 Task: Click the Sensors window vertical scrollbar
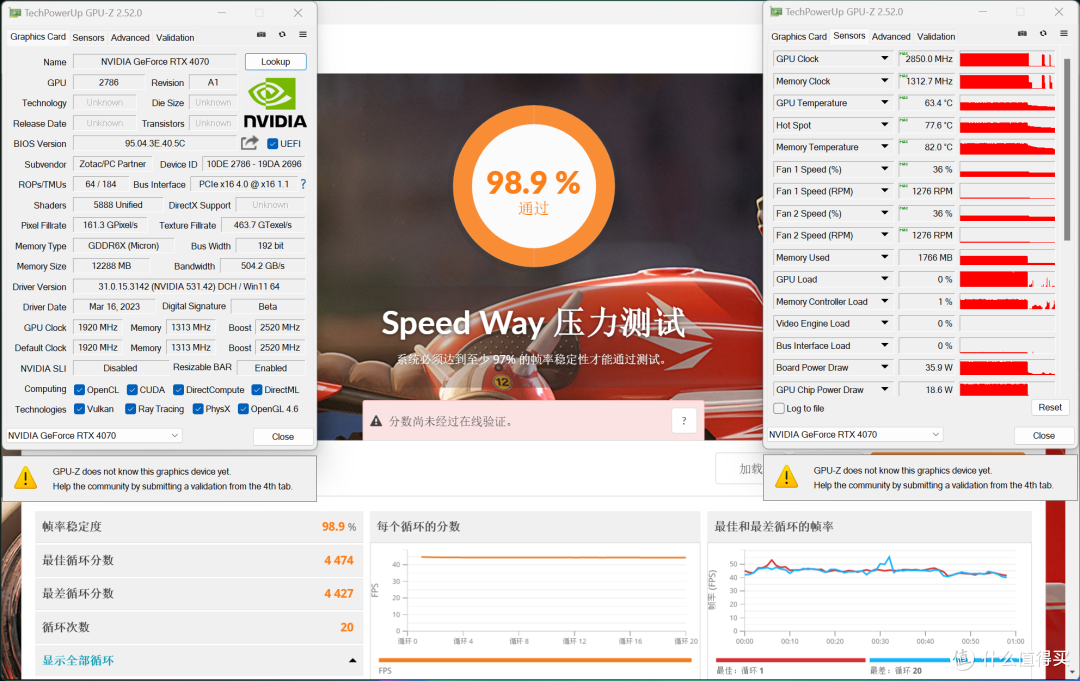(1067, 148)
